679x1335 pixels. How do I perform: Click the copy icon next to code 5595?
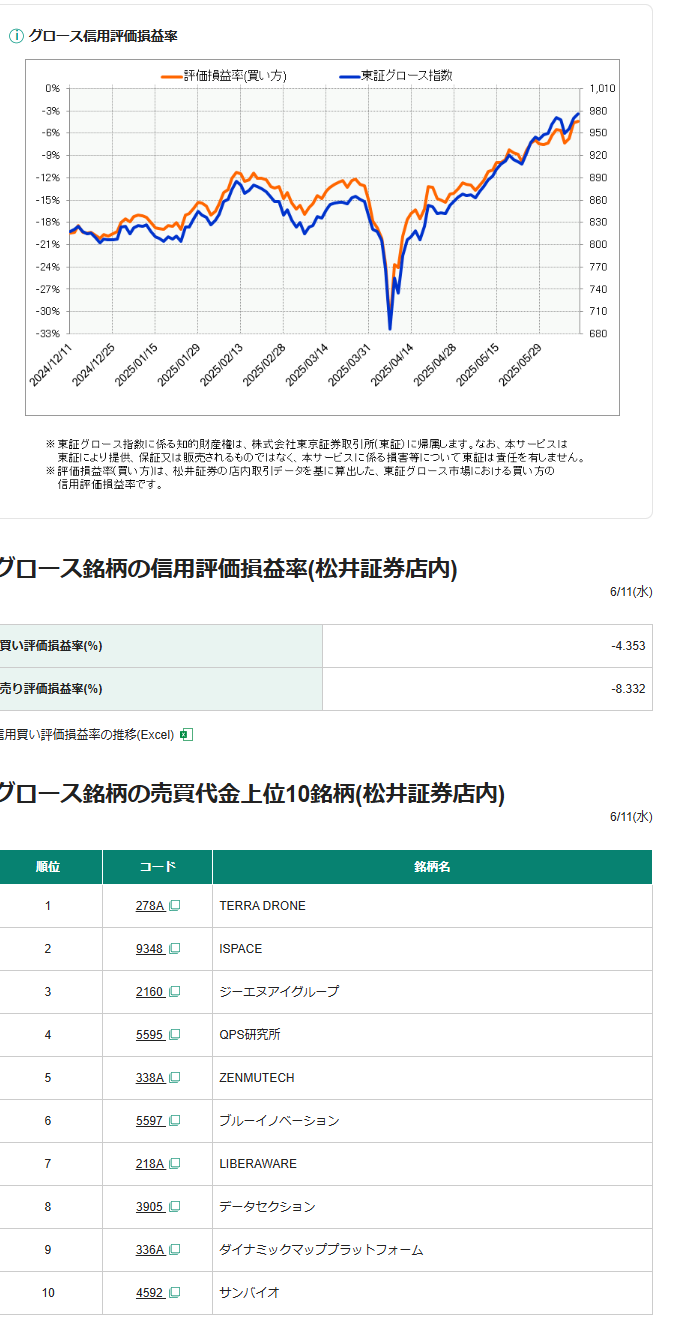click(x=175, y=1035)
